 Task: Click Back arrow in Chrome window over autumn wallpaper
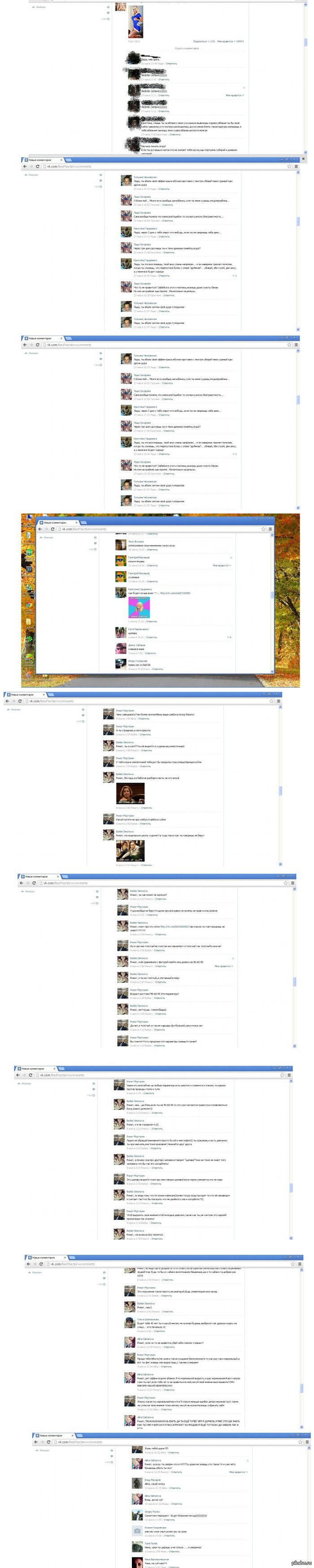click(x=40, y=529)
